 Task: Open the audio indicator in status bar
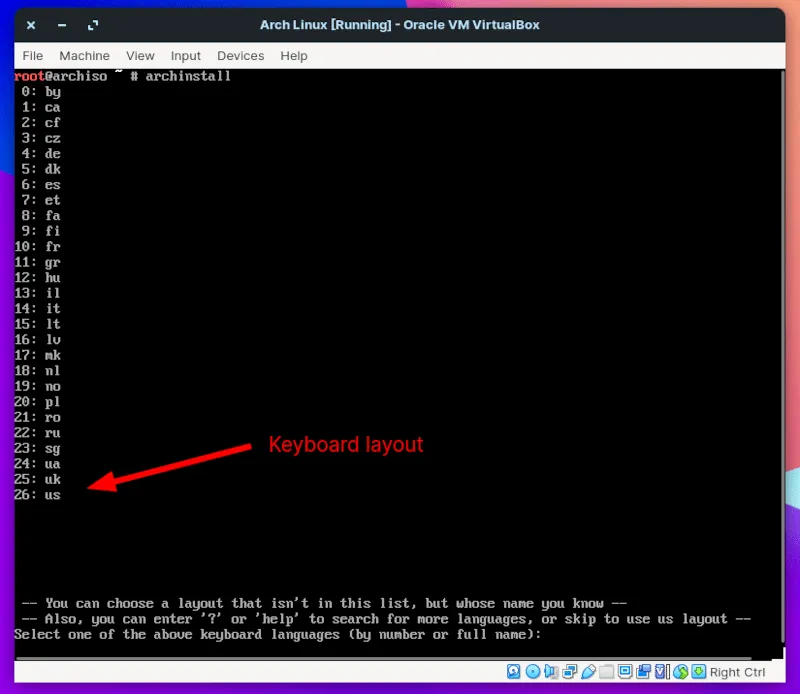click(x=552, y=672)
